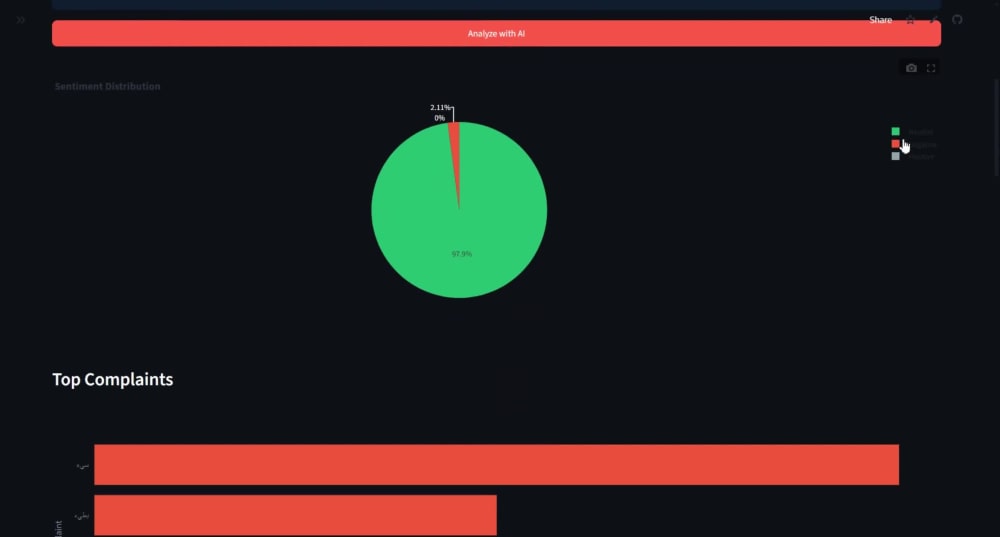Toggle the gray legend entry in the pie chart

pyautogui.click(x=913, y=156)
